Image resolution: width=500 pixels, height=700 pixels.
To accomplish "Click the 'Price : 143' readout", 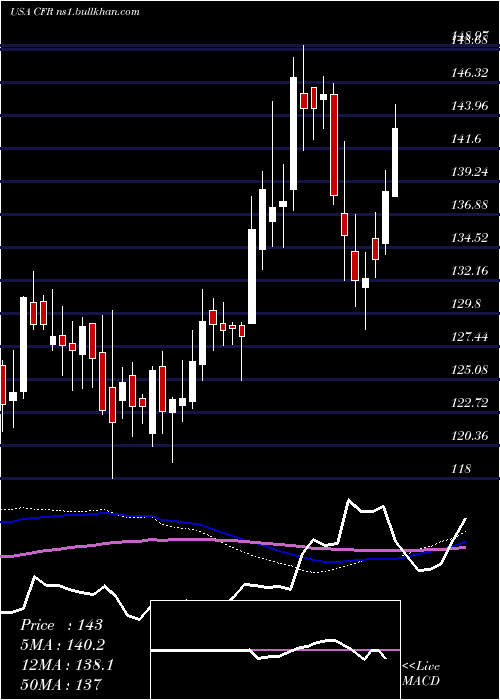I will 62,625.
